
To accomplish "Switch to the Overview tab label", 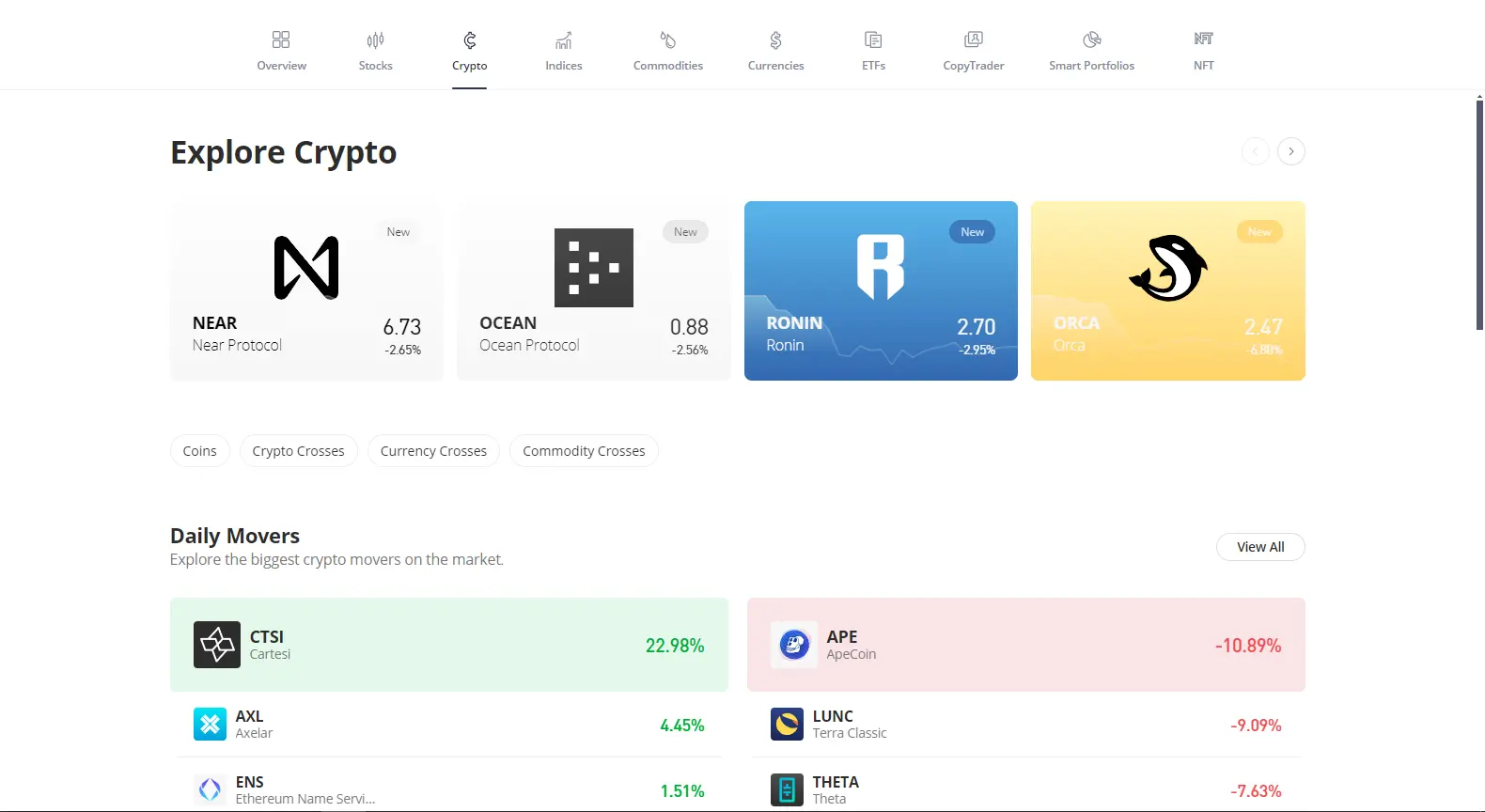I will point(282,66).
